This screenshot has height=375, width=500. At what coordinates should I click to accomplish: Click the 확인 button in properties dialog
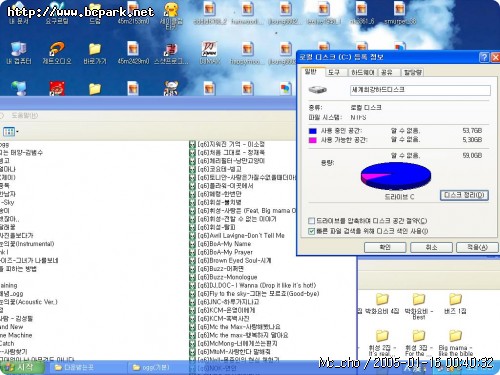(385, 247)
